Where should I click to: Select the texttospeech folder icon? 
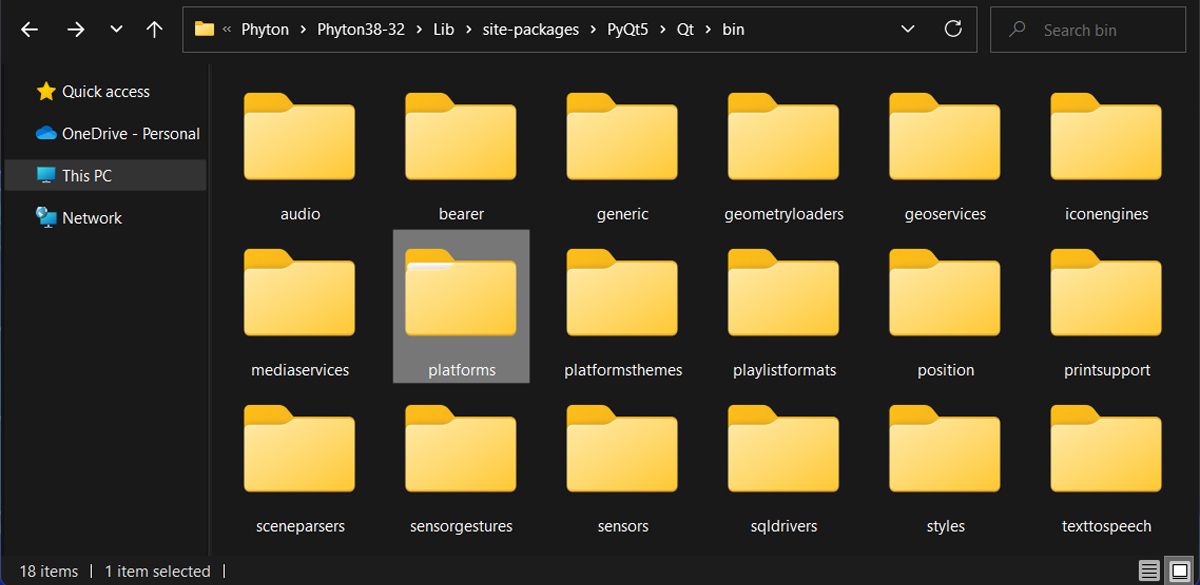coord(1106,448)
